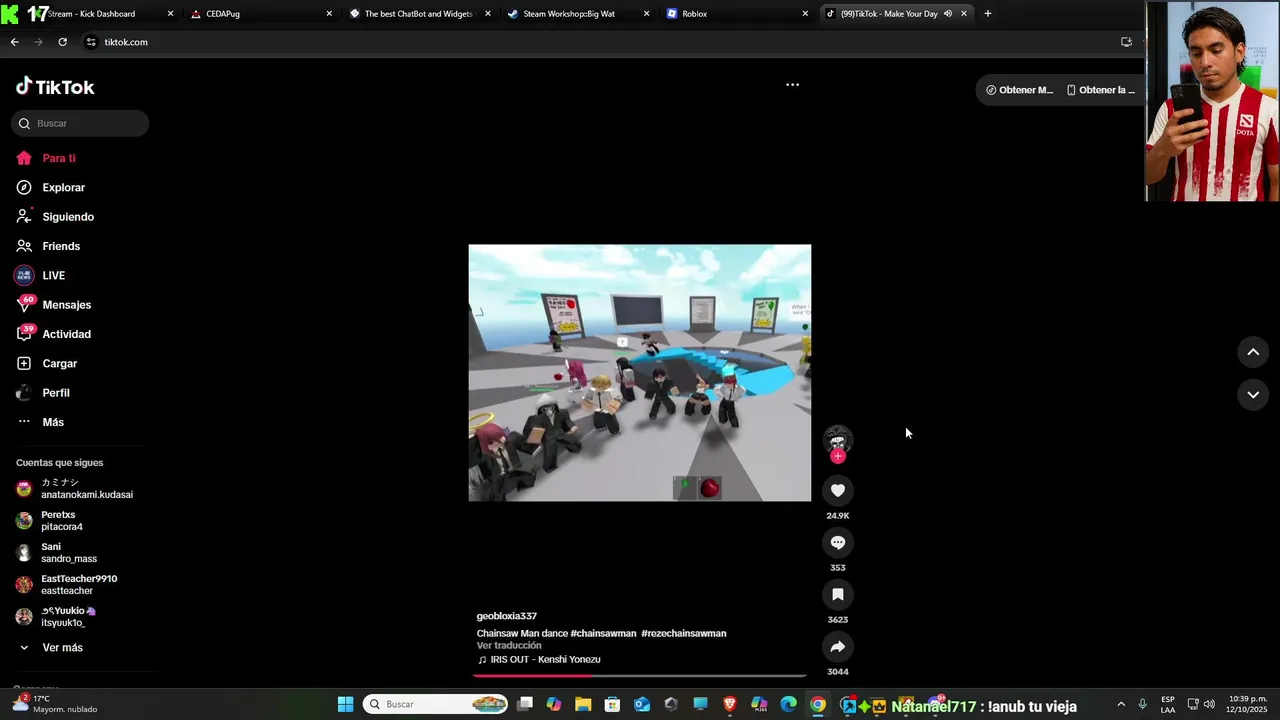Click the Obtener la ... button
The image size is (1280, 720).
pyautogui.click(x=1100, y=90)
